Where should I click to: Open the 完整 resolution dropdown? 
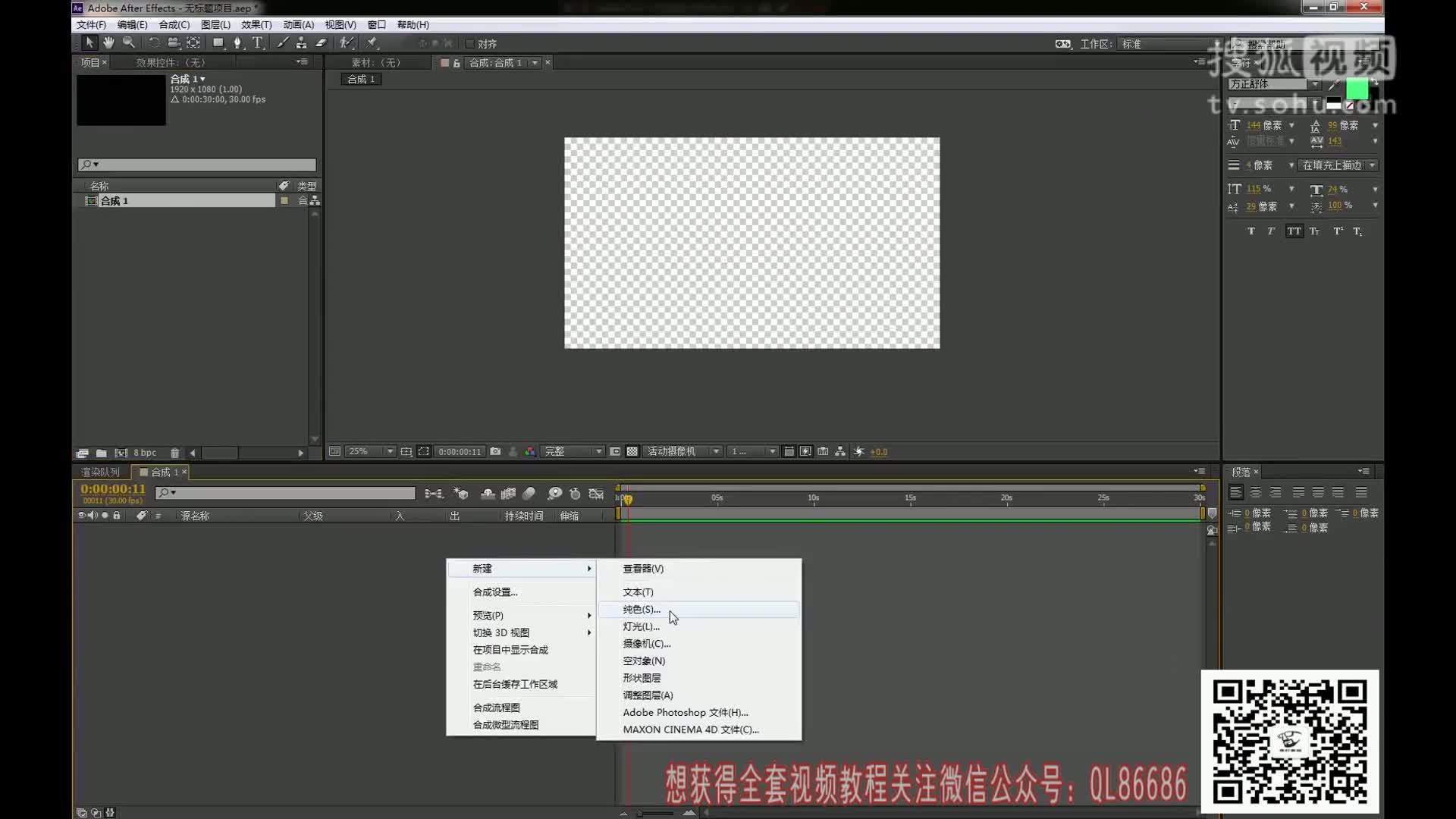tap(573, 451)
